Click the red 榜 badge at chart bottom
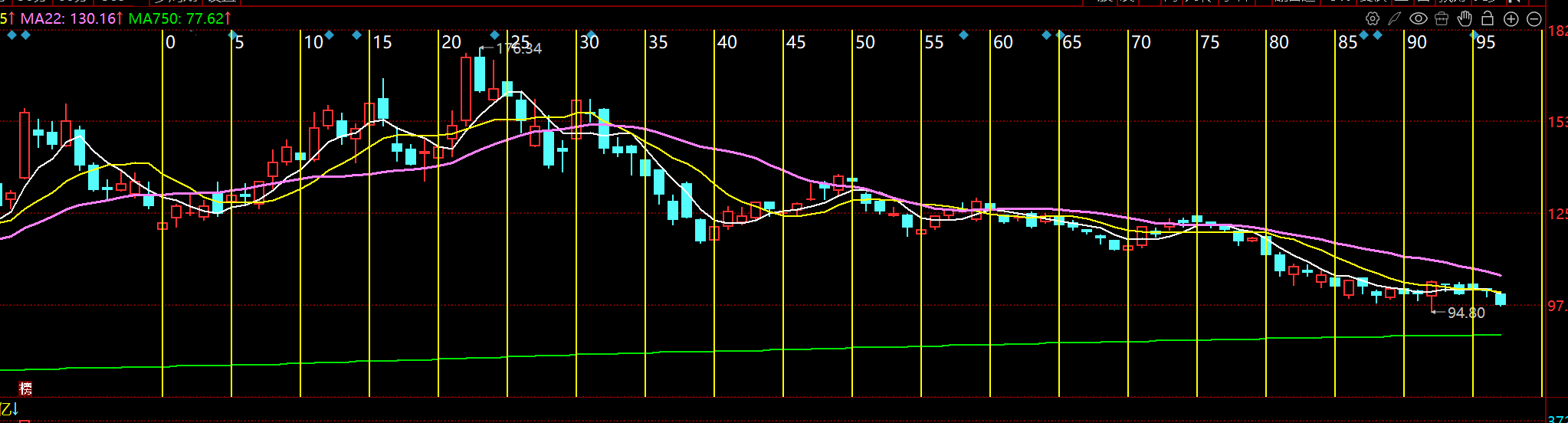Image resolution: width=1568 pixels, height=423 pixels. 25,389
